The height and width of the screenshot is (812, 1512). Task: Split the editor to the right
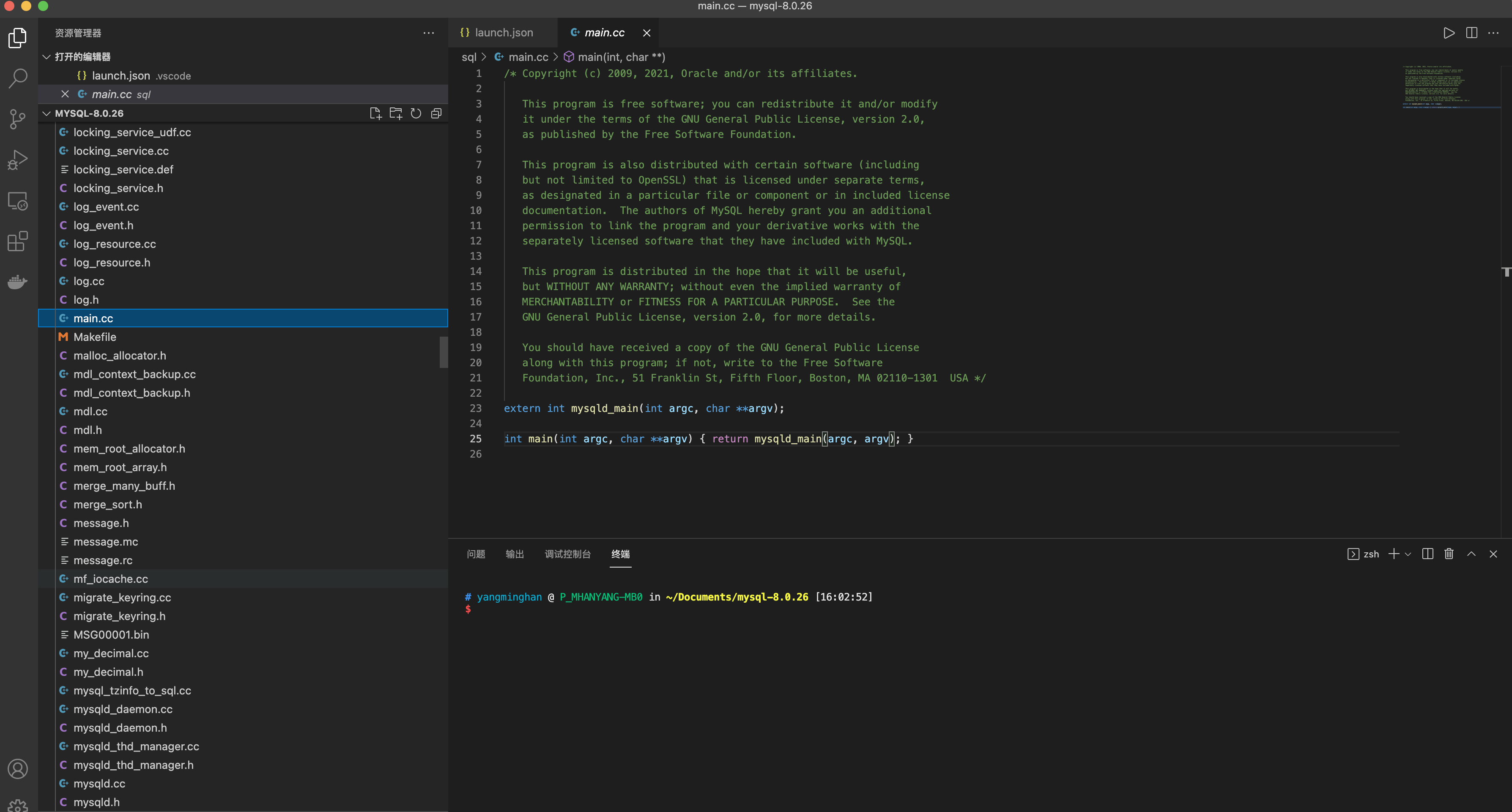pos(1471,33)
